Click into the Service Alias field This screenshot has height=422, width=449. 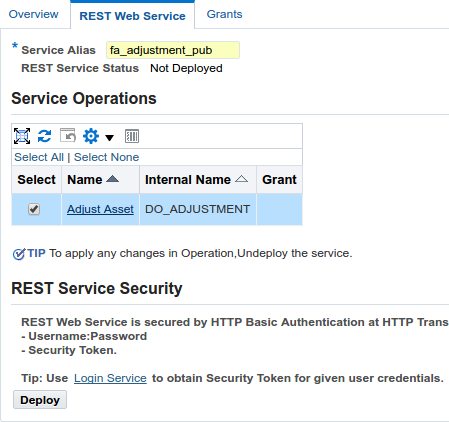(x=173, y=50)
